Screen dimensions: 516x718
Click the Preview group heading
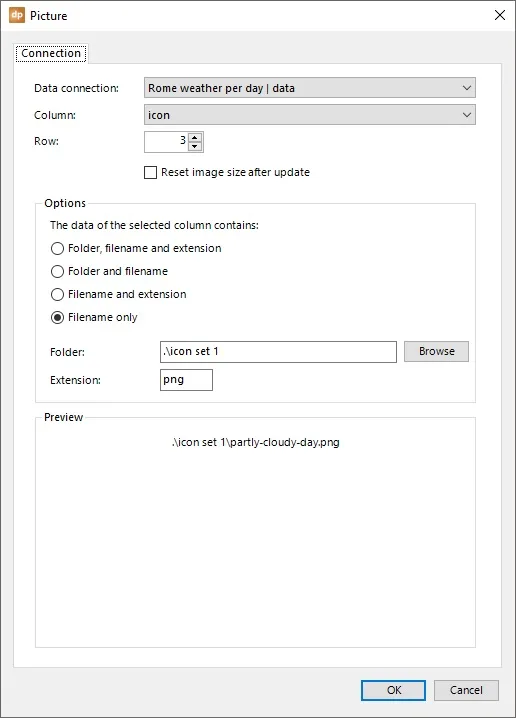64,417
